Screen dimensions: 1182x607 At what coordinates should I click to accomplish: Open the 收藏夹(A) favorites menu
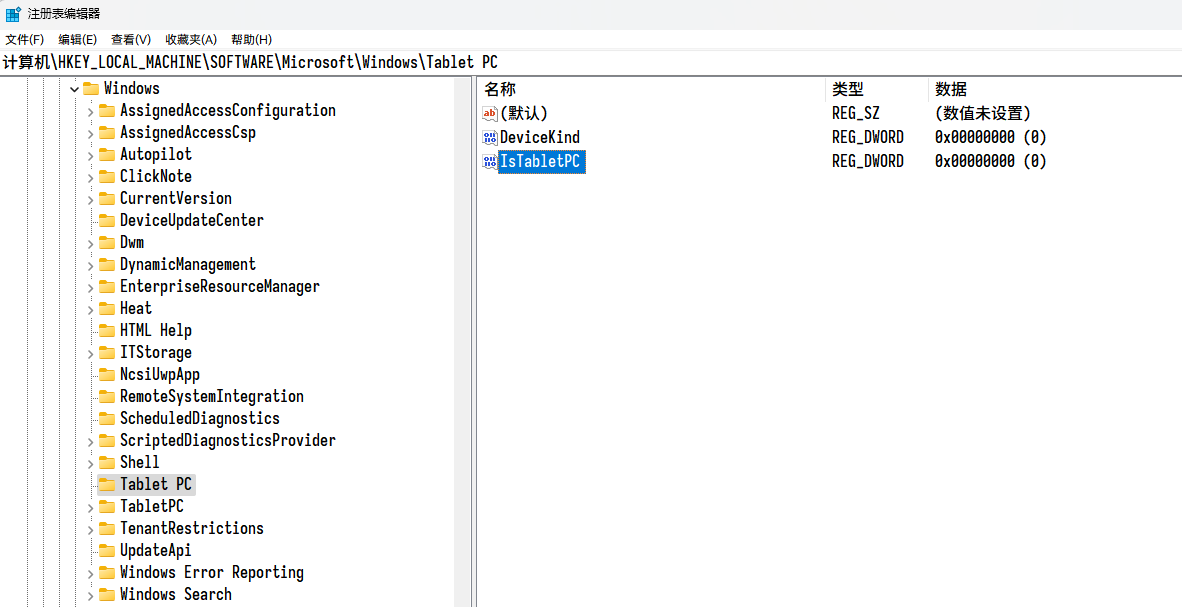[191, 39]
